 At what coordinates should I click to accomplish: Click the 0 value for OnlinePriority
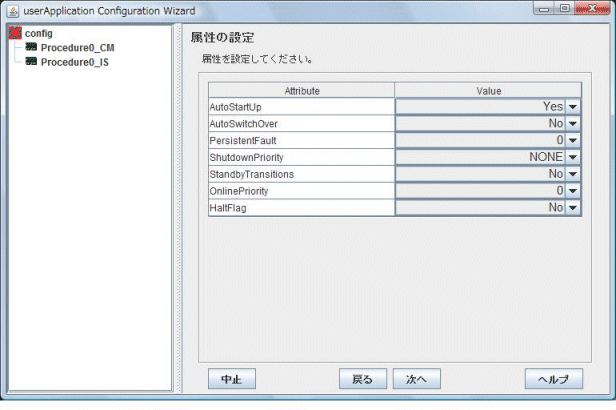click(560, 190)
